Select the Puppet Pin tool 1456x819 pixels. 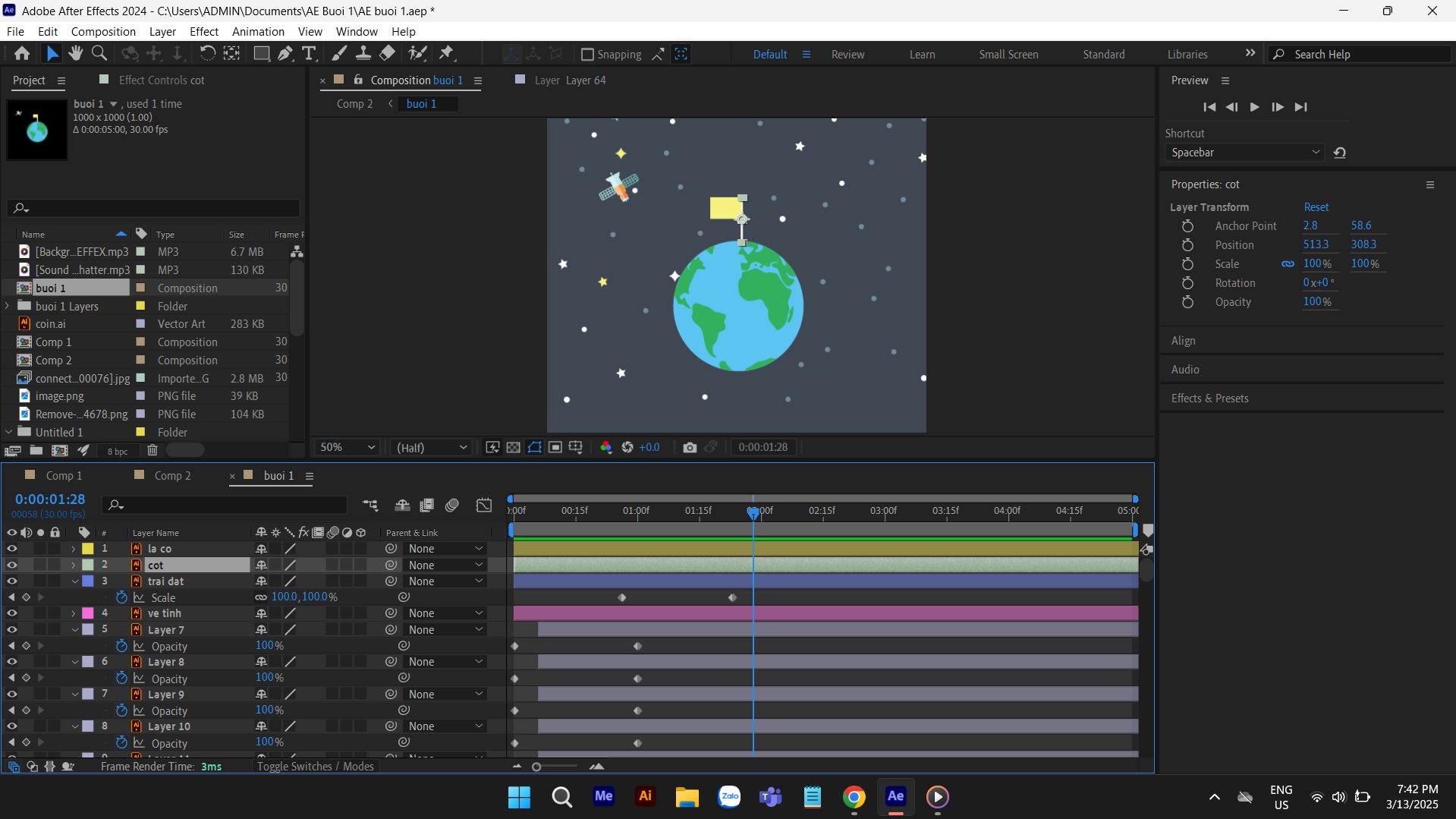tap(446, 53)
